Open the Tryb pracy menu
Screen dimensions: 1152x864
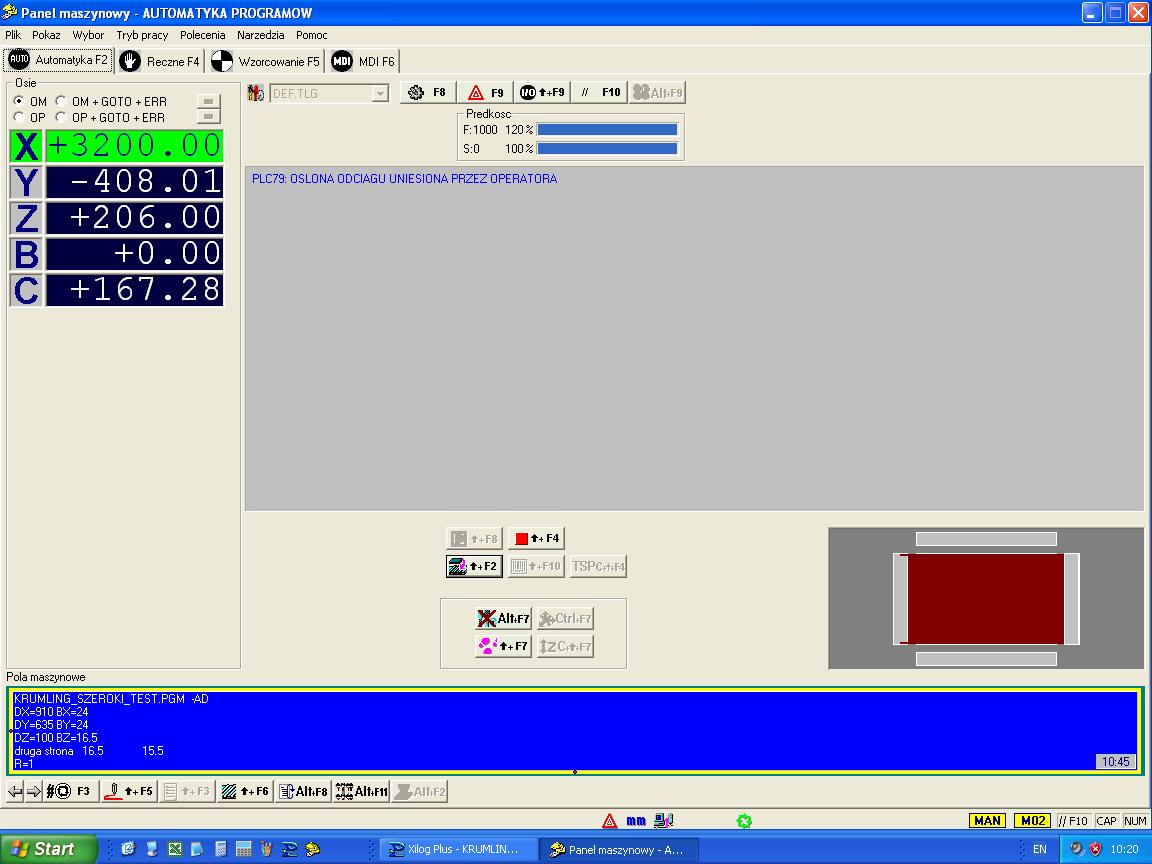pyautogui.click(x=142, y=35)
